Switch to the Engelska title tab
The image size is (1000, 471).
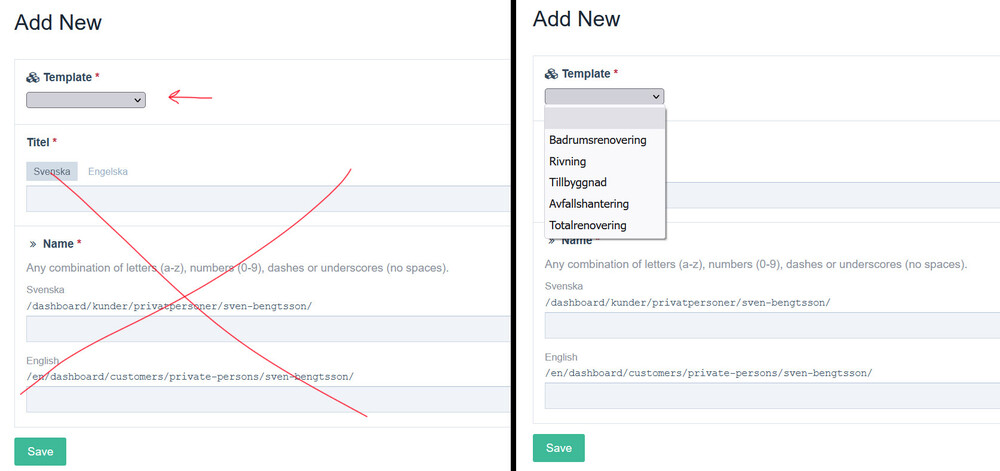[x=108, y=171]
